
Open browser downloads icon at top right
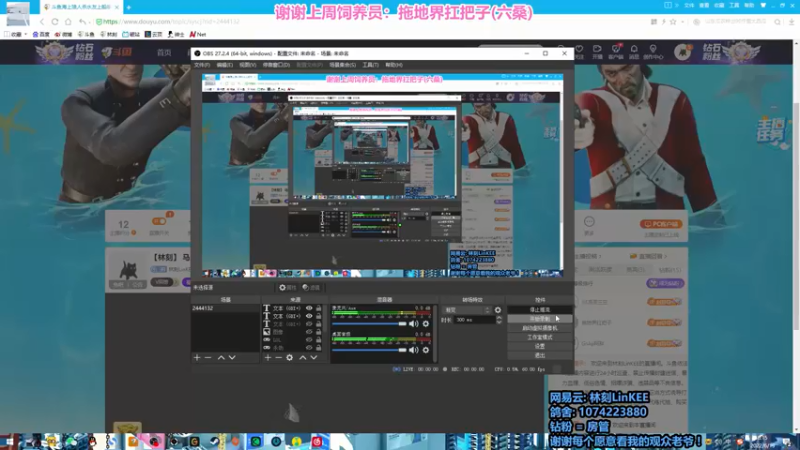pyautogui.click(x=791, y=22)
